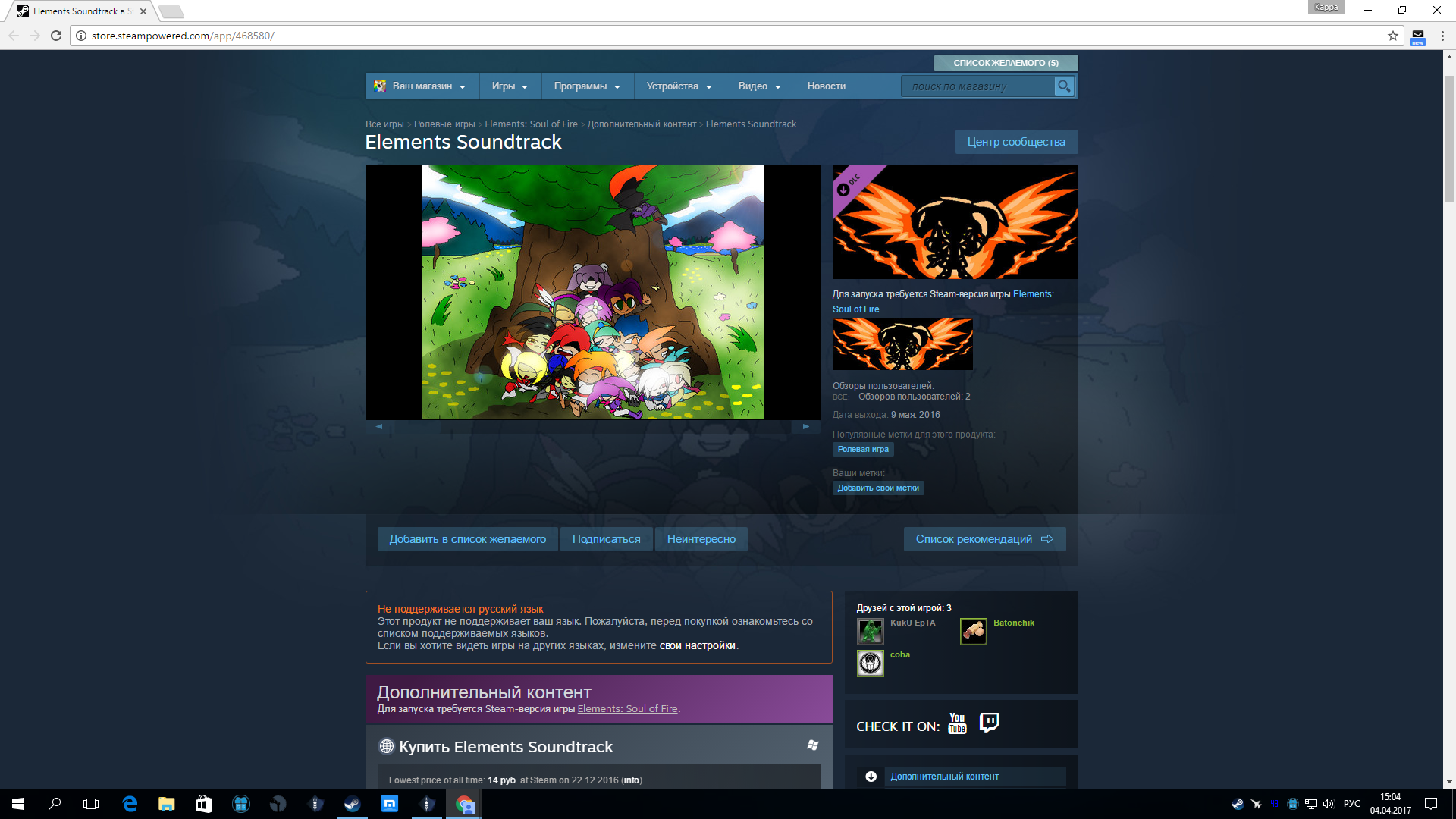
Task: Open Список рекомендаций queue
Action: 984,539
